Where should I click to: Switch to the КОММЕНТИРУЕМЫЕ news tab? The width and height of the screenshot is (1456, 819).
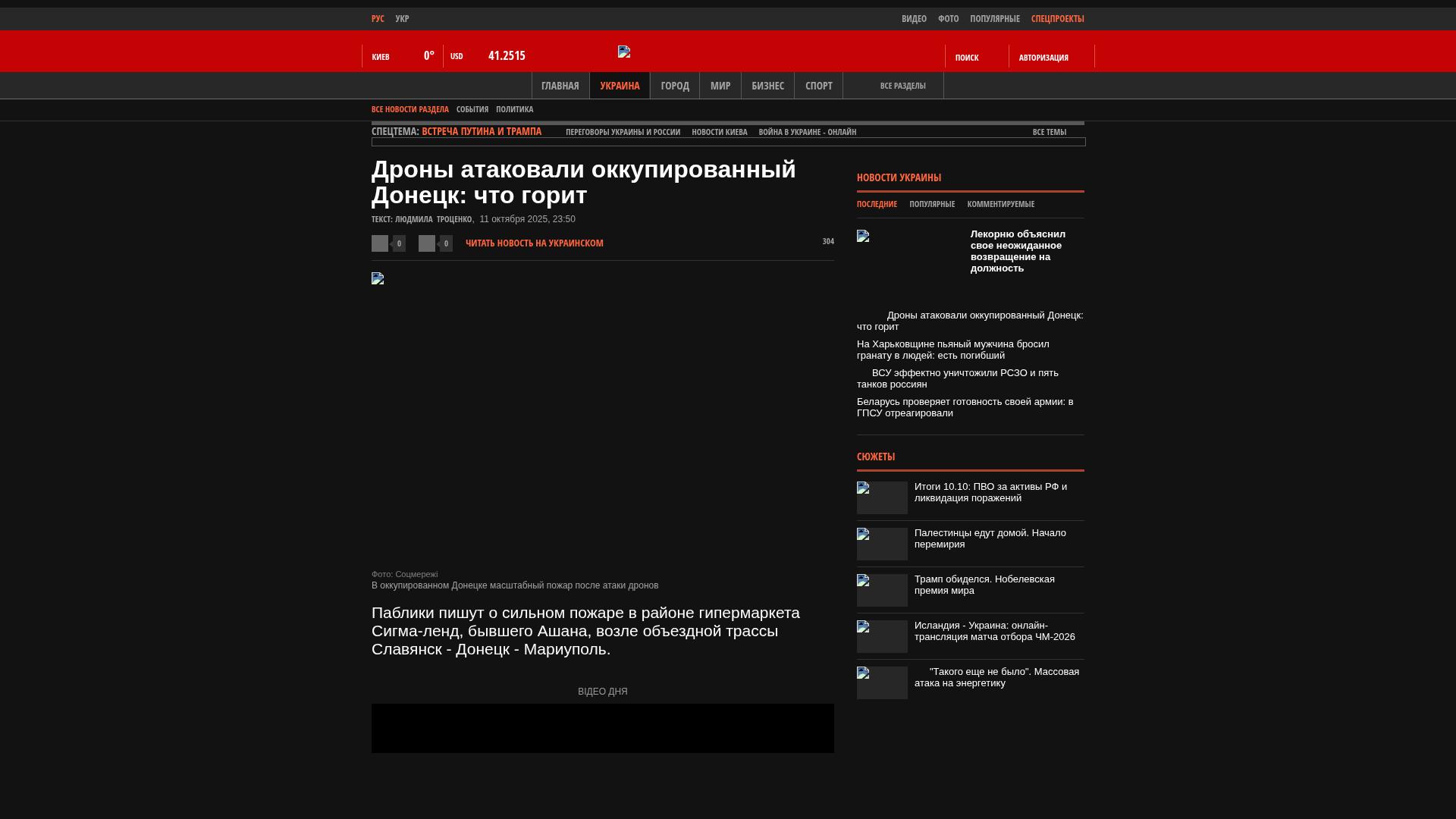pyautogui.click(x=1000, y=204)
